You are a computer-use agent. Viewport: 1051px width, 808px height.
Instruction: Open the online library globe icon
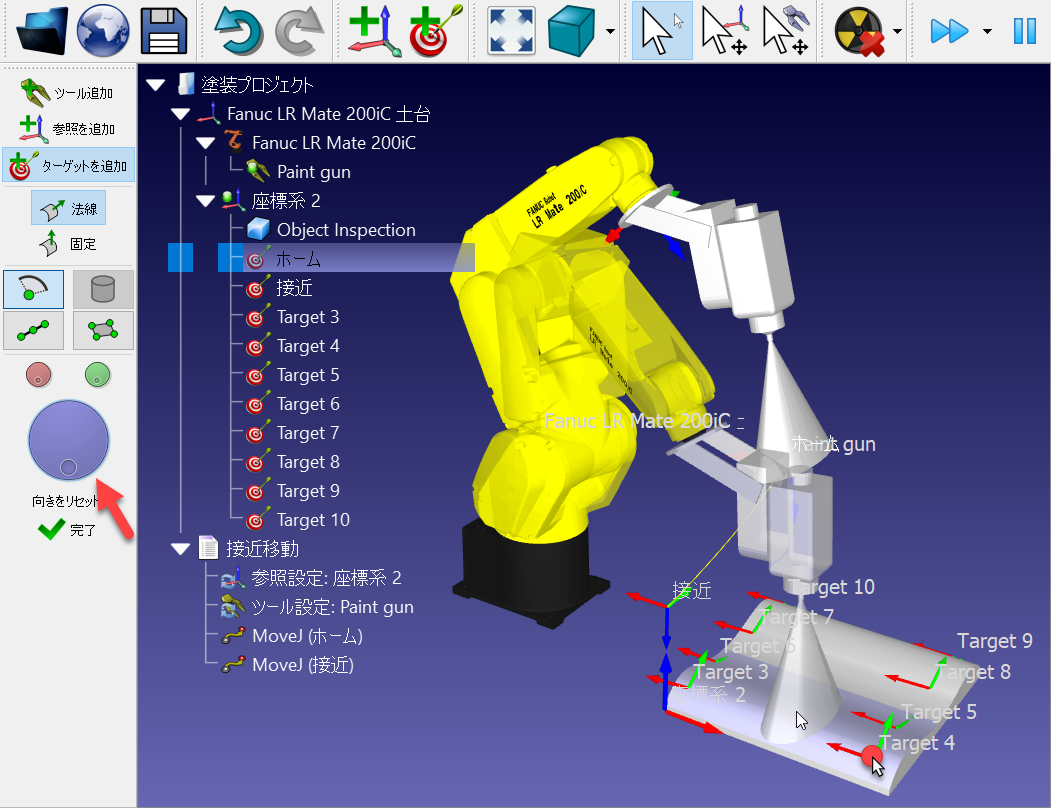(x=103, y=31)
